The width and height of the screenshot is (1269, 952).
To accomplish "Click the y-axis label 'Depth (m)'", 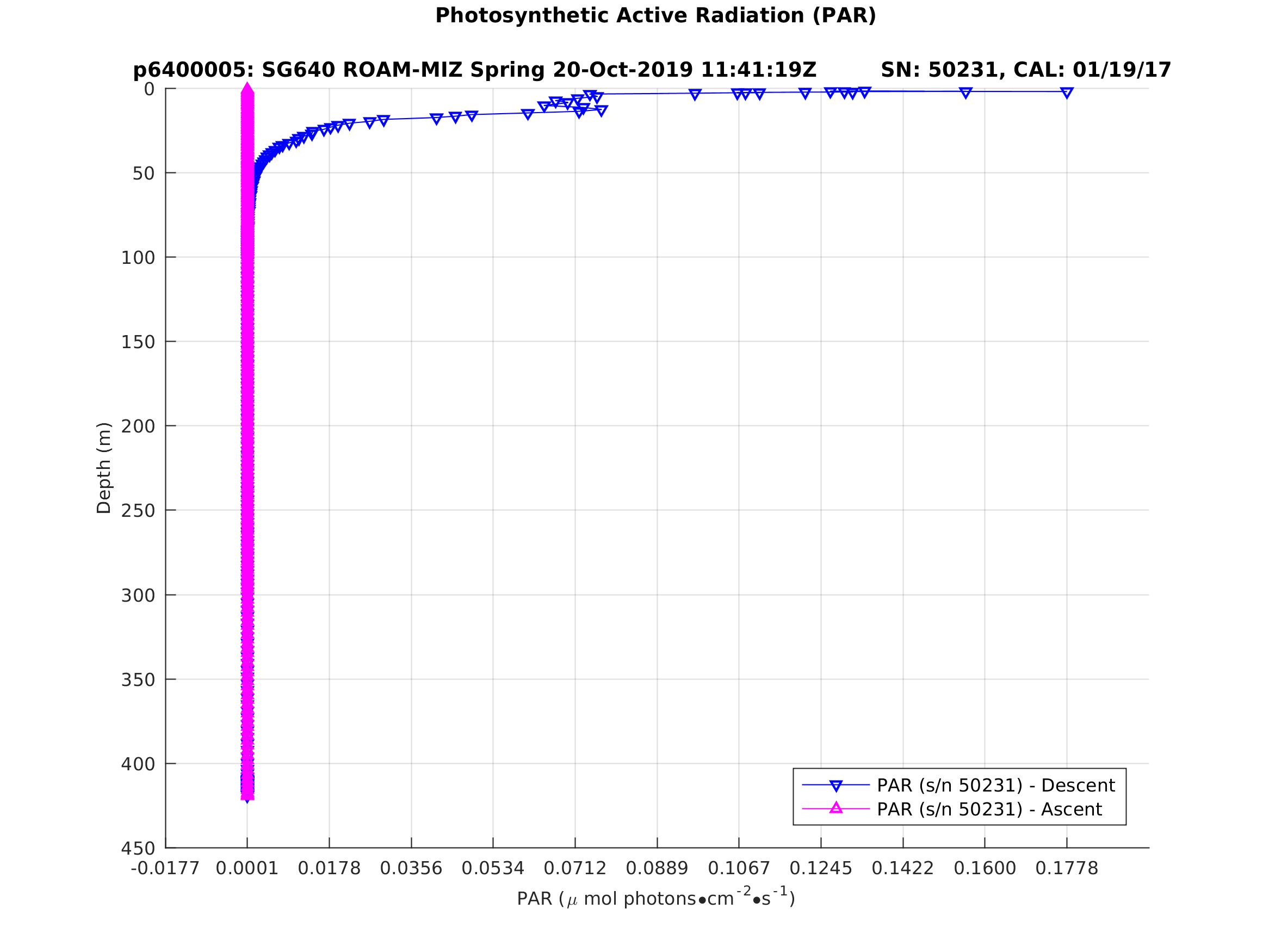I will pos(104,468).
